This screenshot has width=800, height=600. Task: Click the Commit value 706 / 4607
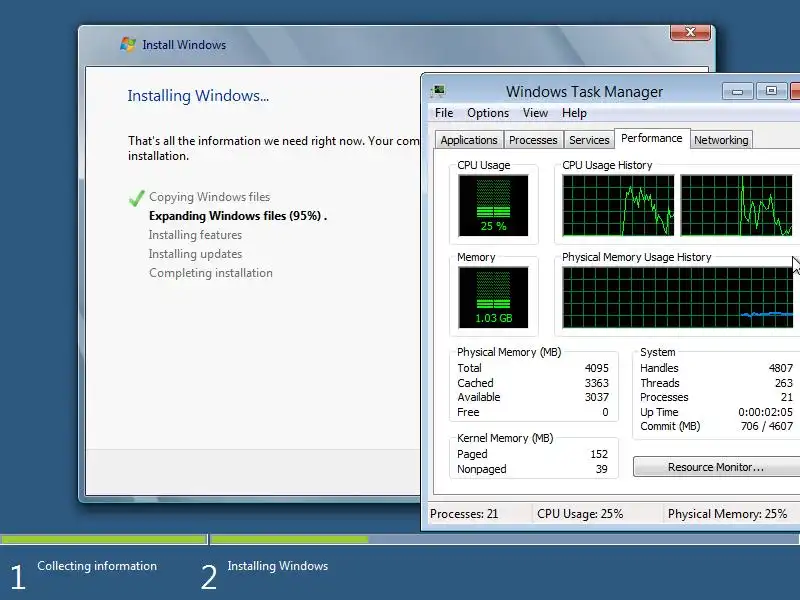tap(767, 426)
